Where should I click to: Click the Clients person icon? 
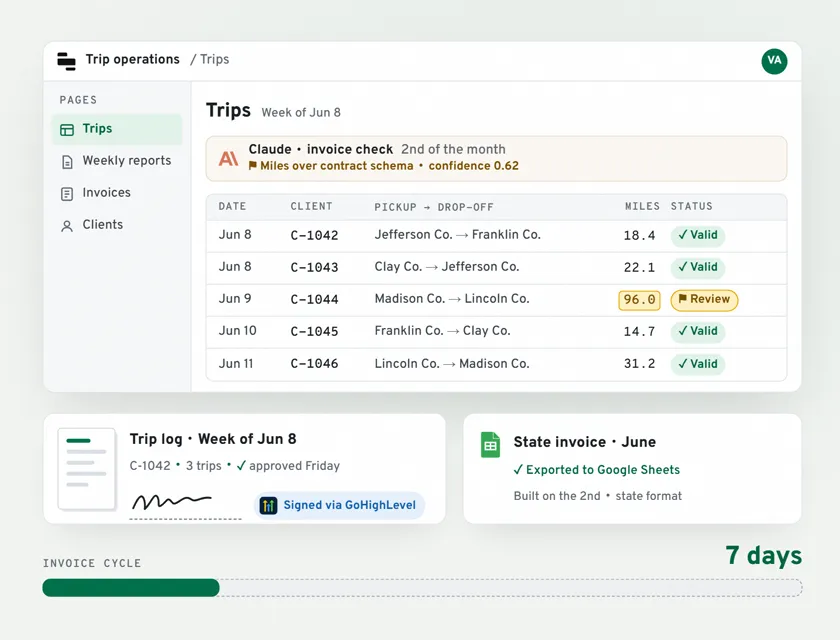click(x=67, y=226)
